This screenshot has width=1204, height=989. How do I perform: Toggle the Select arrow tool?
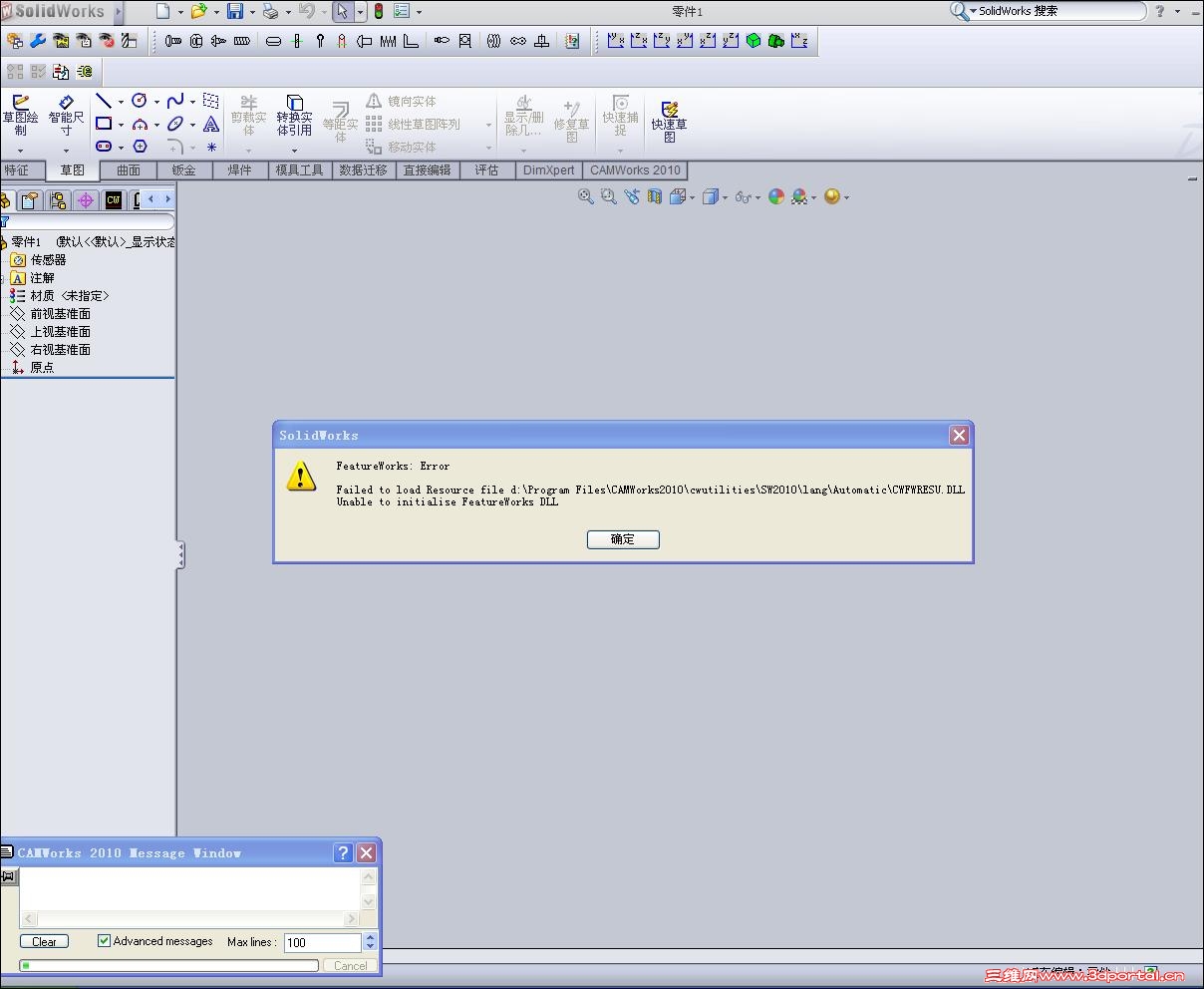coord(342,12)
